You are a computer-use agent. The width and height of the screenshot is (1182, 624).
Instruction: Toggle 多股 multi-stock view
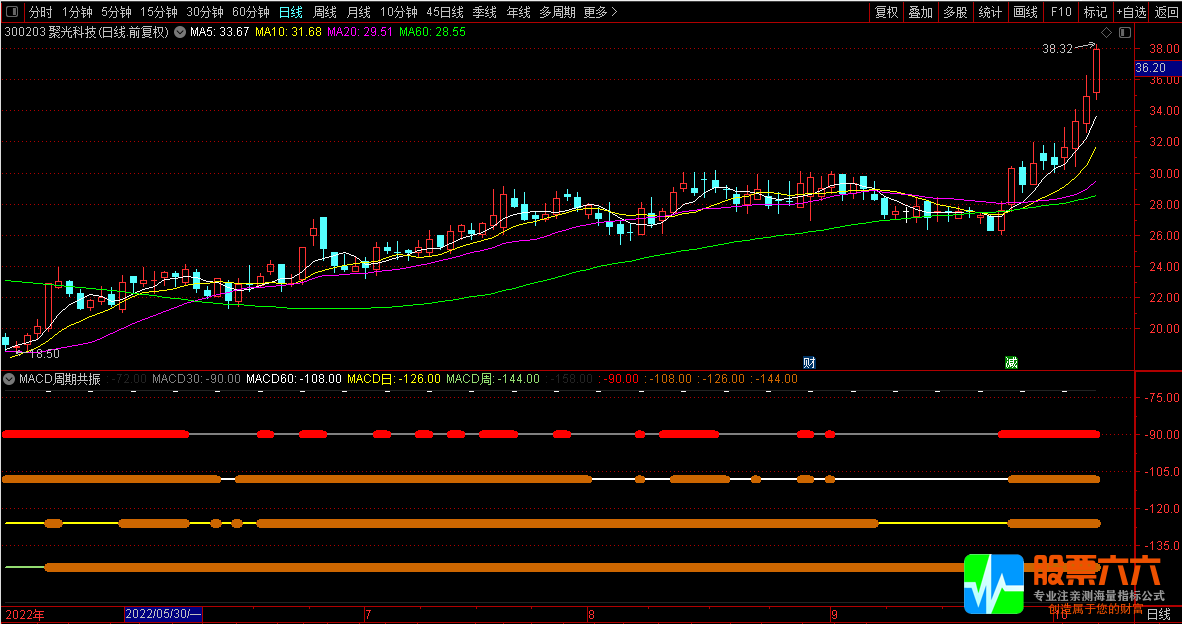click(x=955, y=12)
